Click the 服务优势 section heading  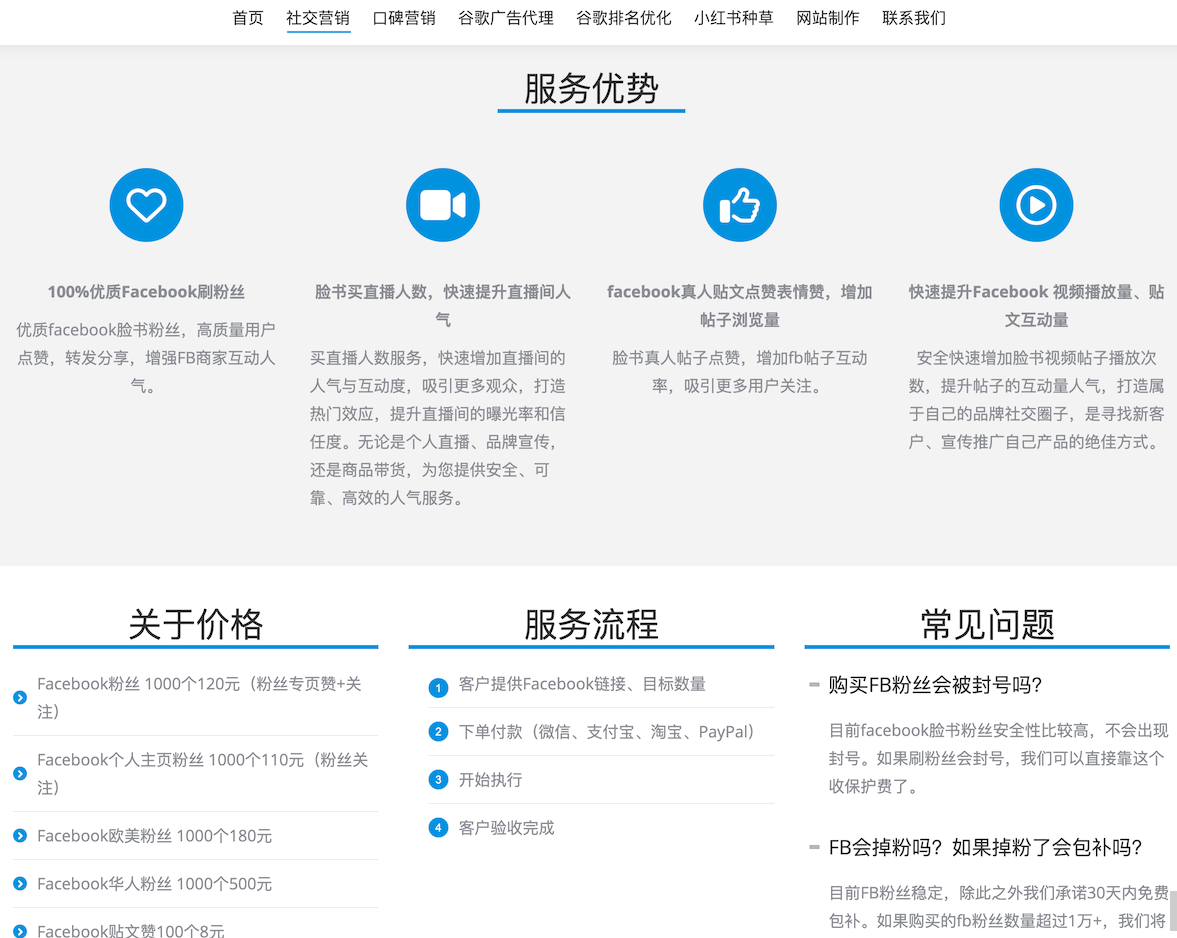592,89
